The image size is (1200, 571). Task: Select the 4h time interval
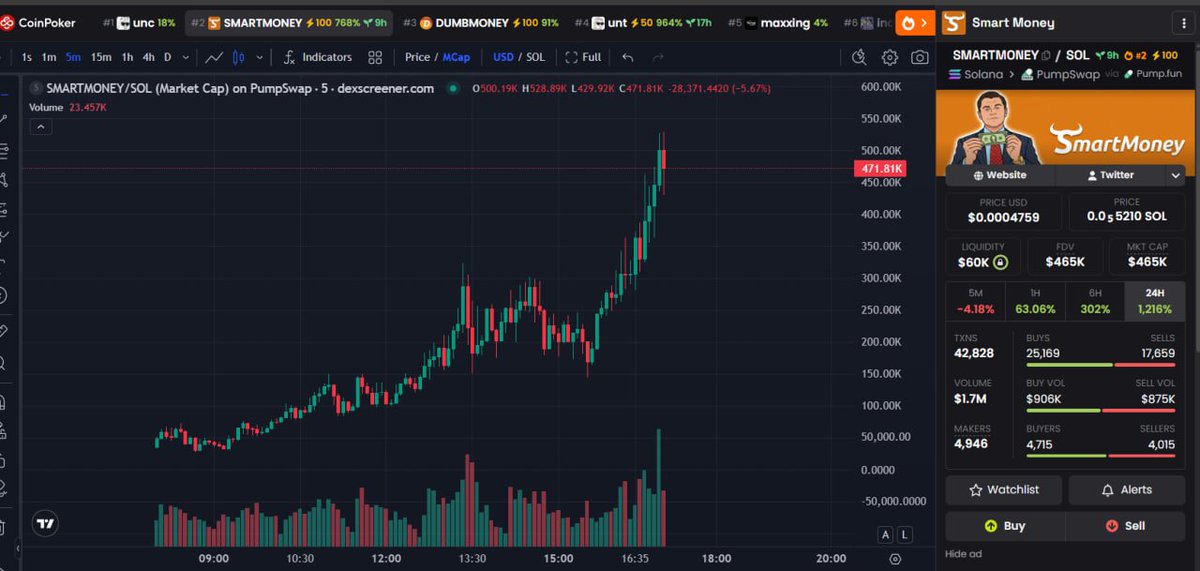pos(148,57)
